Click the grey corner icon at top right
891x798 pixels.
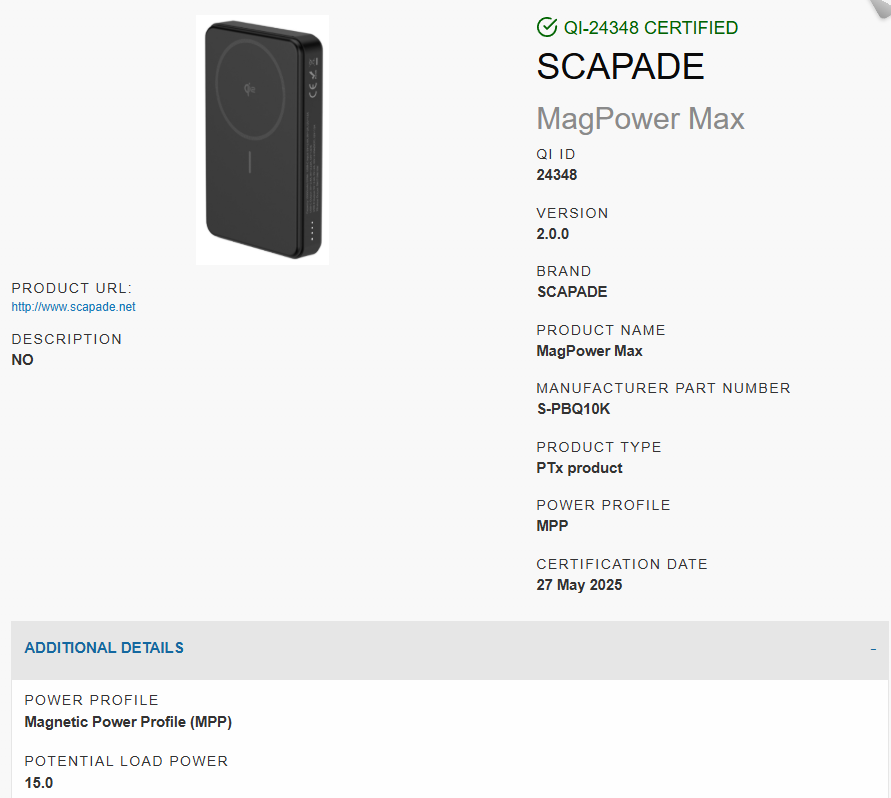tap(880, 9)
